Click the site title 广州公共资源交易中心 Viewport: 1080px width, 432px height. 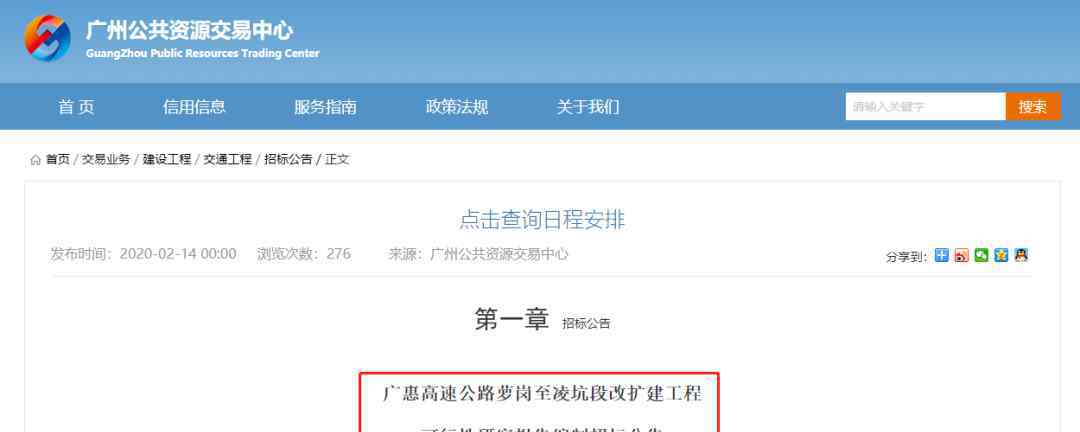[x=189, y=30]
